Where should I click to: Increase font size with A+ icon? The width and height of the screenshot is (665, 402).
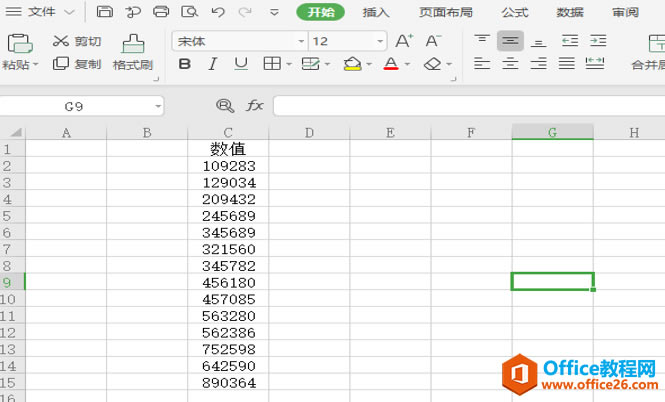click(404, 41)
